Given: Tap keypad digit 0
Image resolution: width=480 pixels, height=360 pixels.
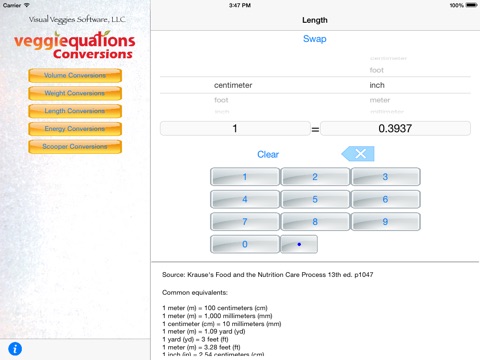Looking at the screenshot, I should click(245, 244).
